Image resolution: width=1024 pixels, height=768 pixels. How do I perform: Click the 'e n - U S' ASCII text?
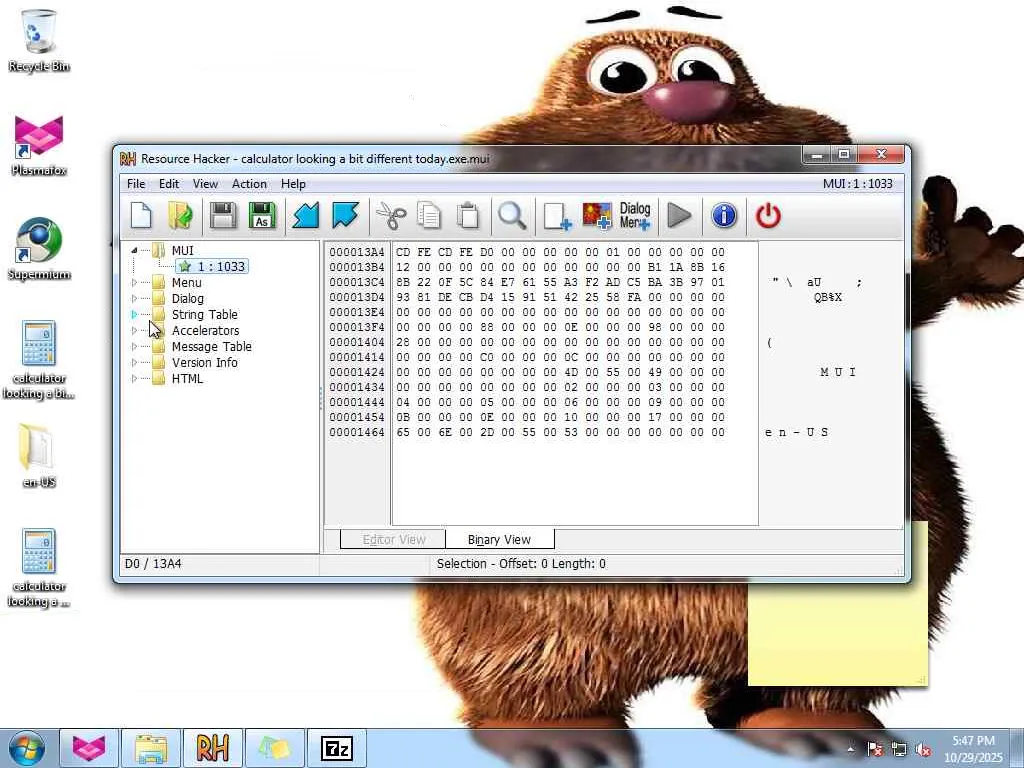click(797, 432)
